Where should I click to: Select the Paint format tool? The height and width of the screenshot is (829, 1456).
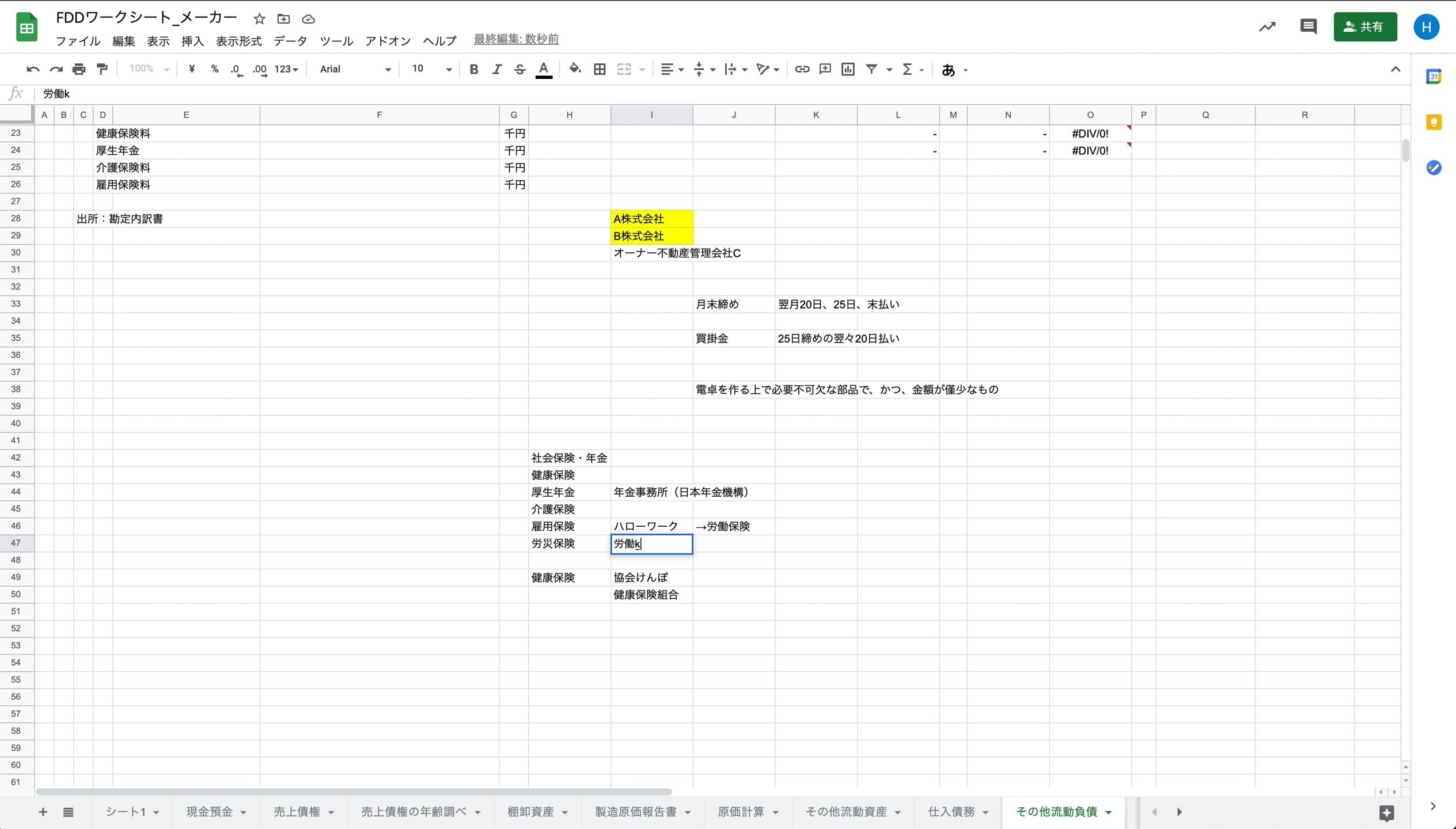click(102, 69)
